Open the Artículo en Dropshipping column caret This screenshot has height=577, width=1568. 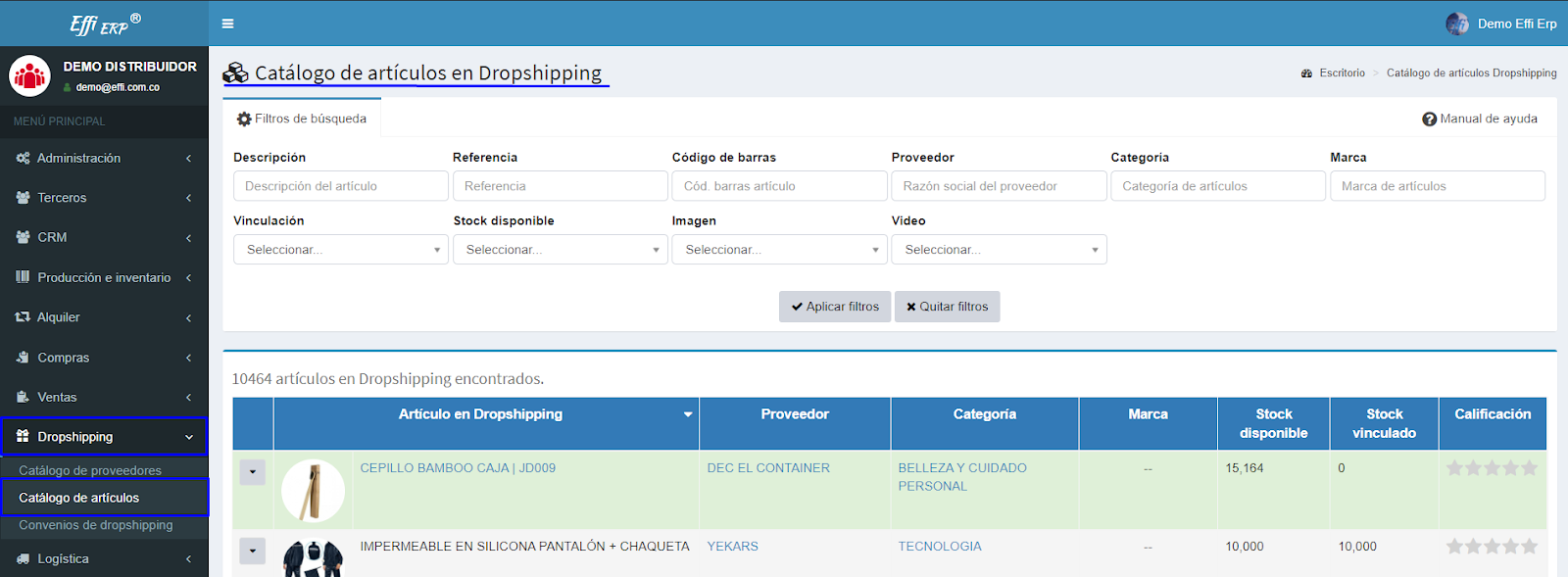point(688,414)
